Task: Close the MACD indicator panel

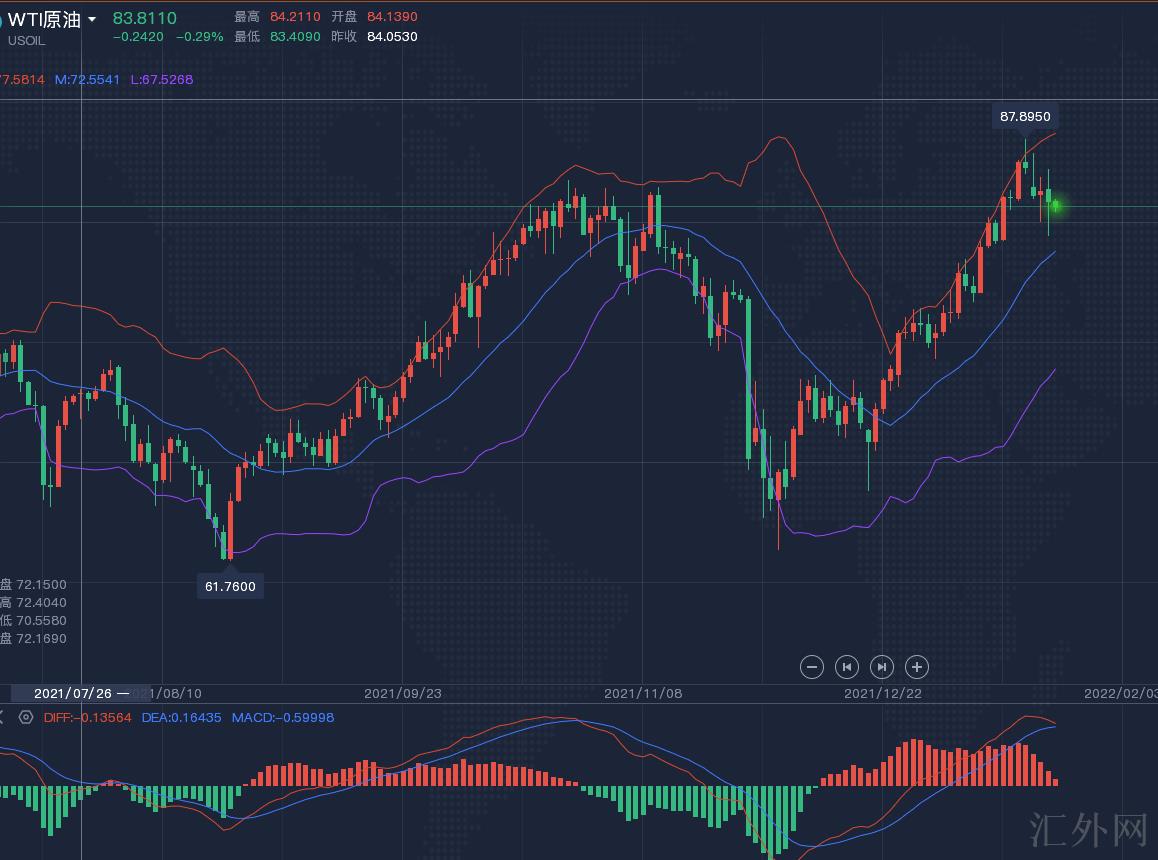Action: coord(2,717)
